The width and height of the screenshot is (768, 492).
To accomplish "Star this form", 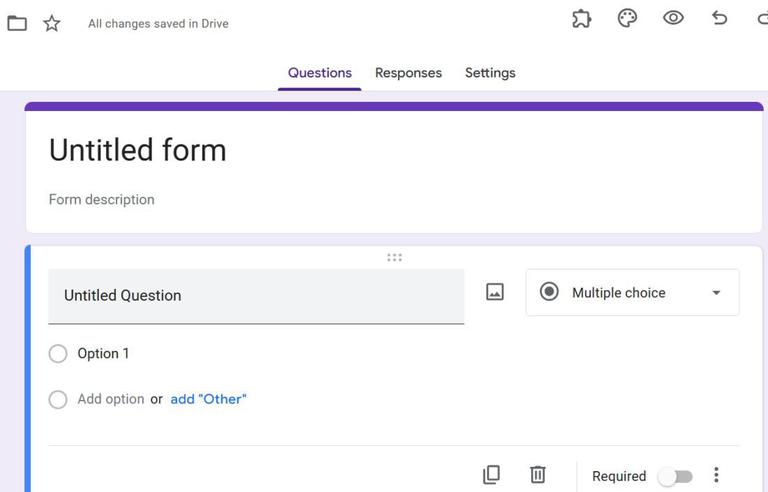I will (x=52, y=22).
